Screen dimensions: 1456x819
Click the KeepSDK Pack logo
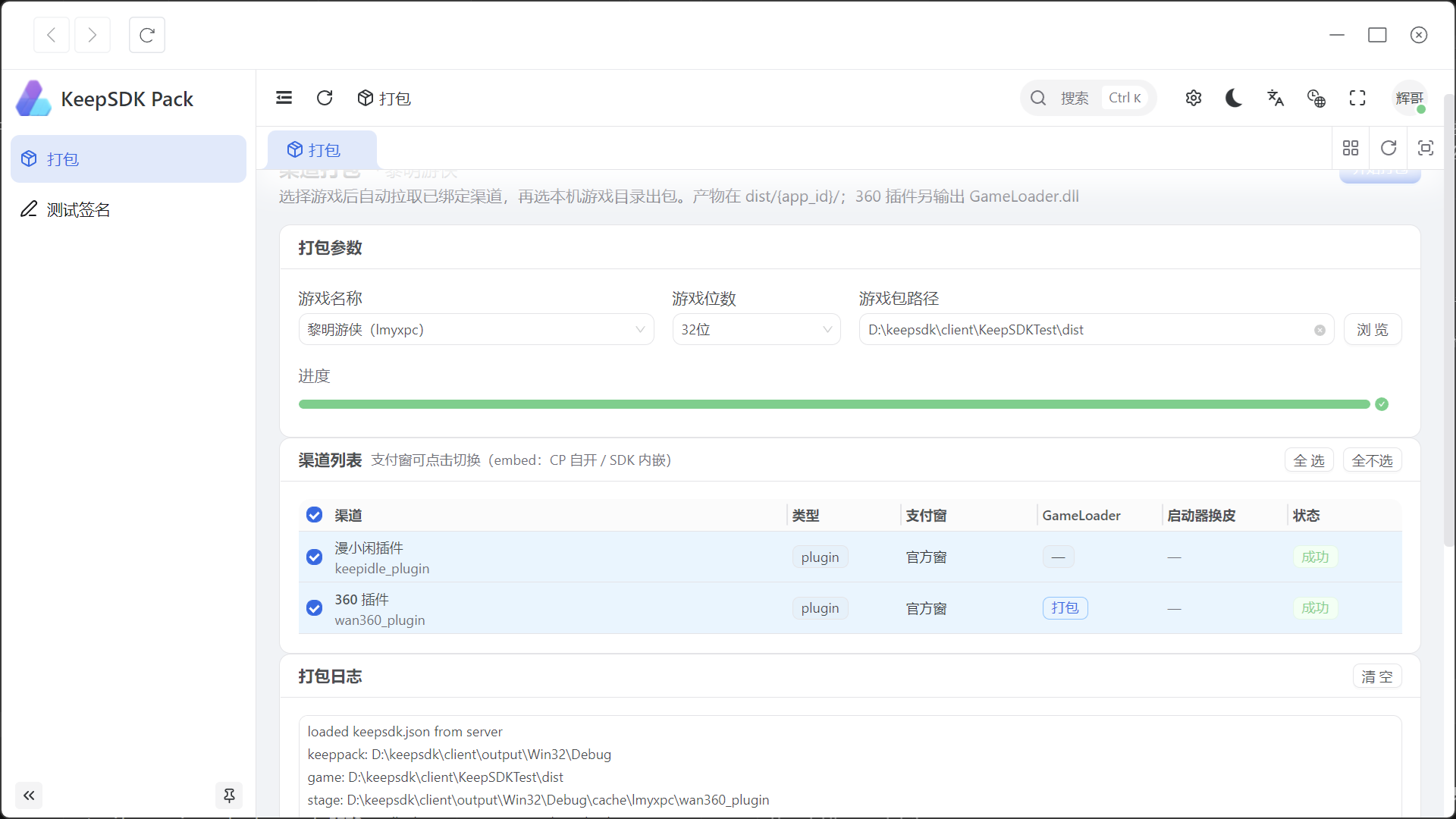[x=33, y=99]
